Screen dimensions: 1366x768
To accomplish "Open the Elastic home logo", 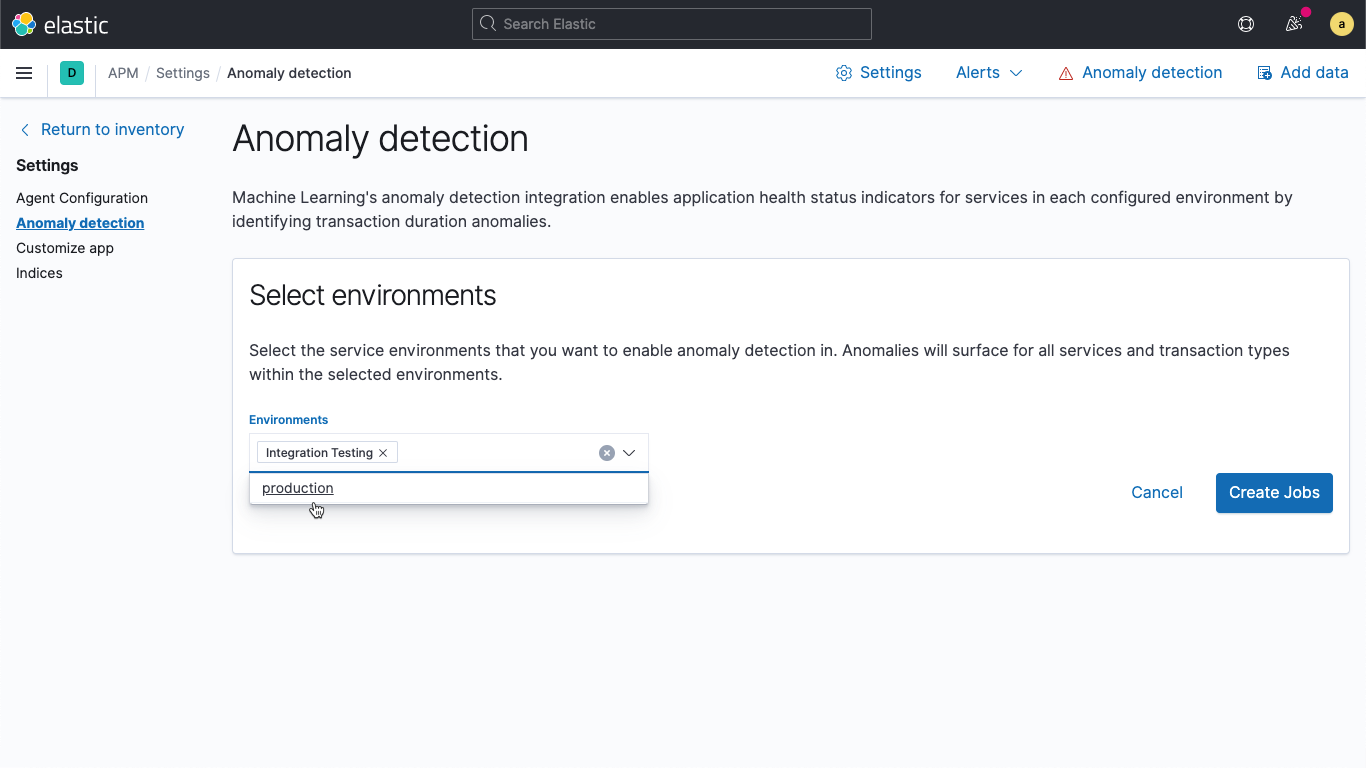I will tap(60, 24).
